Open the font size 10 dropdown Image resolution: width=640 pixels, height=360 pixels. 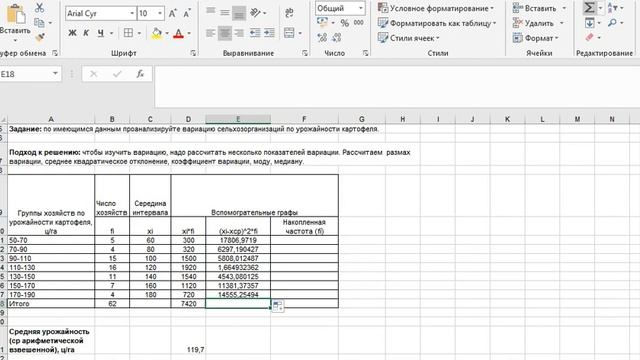[x=160, y=13]
